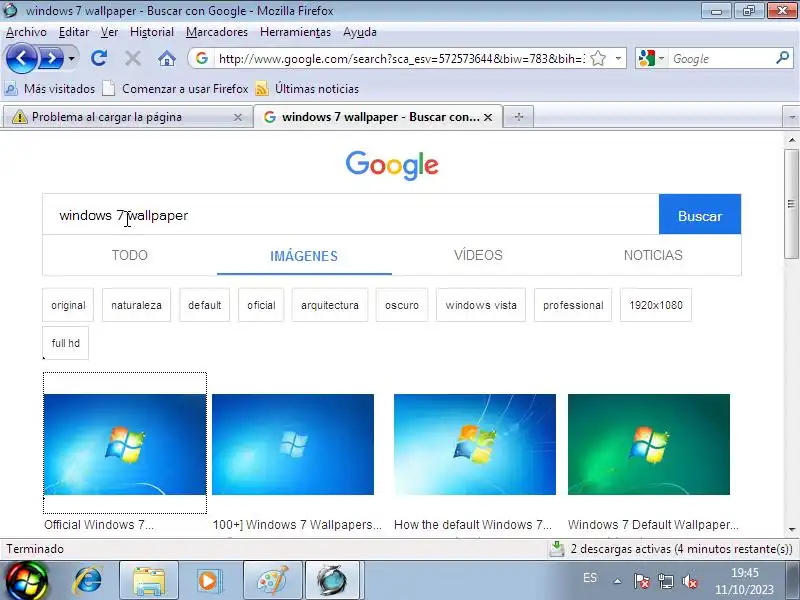Open Windows Explorer folder on taskbar
The width and height of the screenshot is (800, 600).
[148, 581]
